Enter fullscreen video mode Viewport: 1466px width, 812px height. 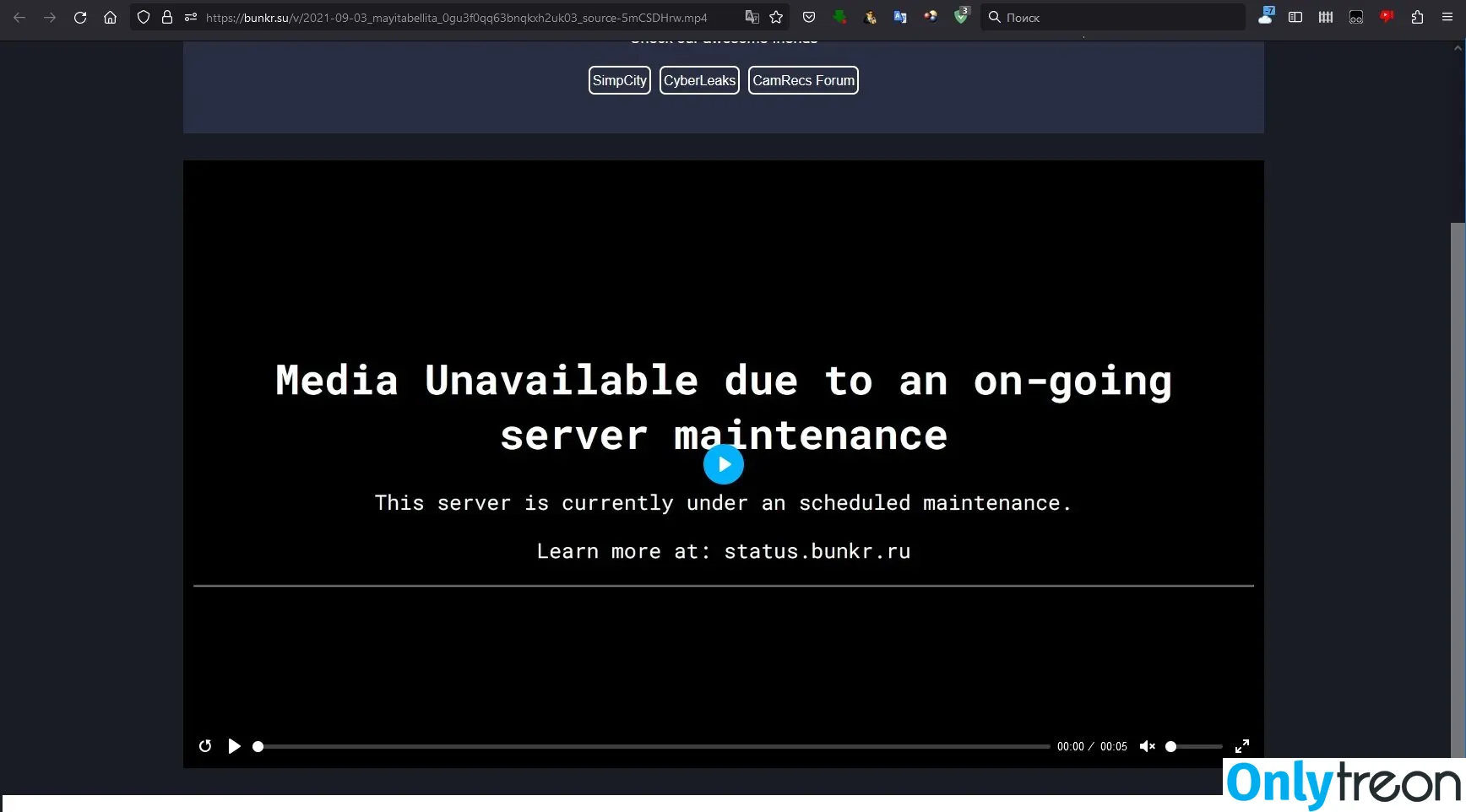pos(1242,746)
